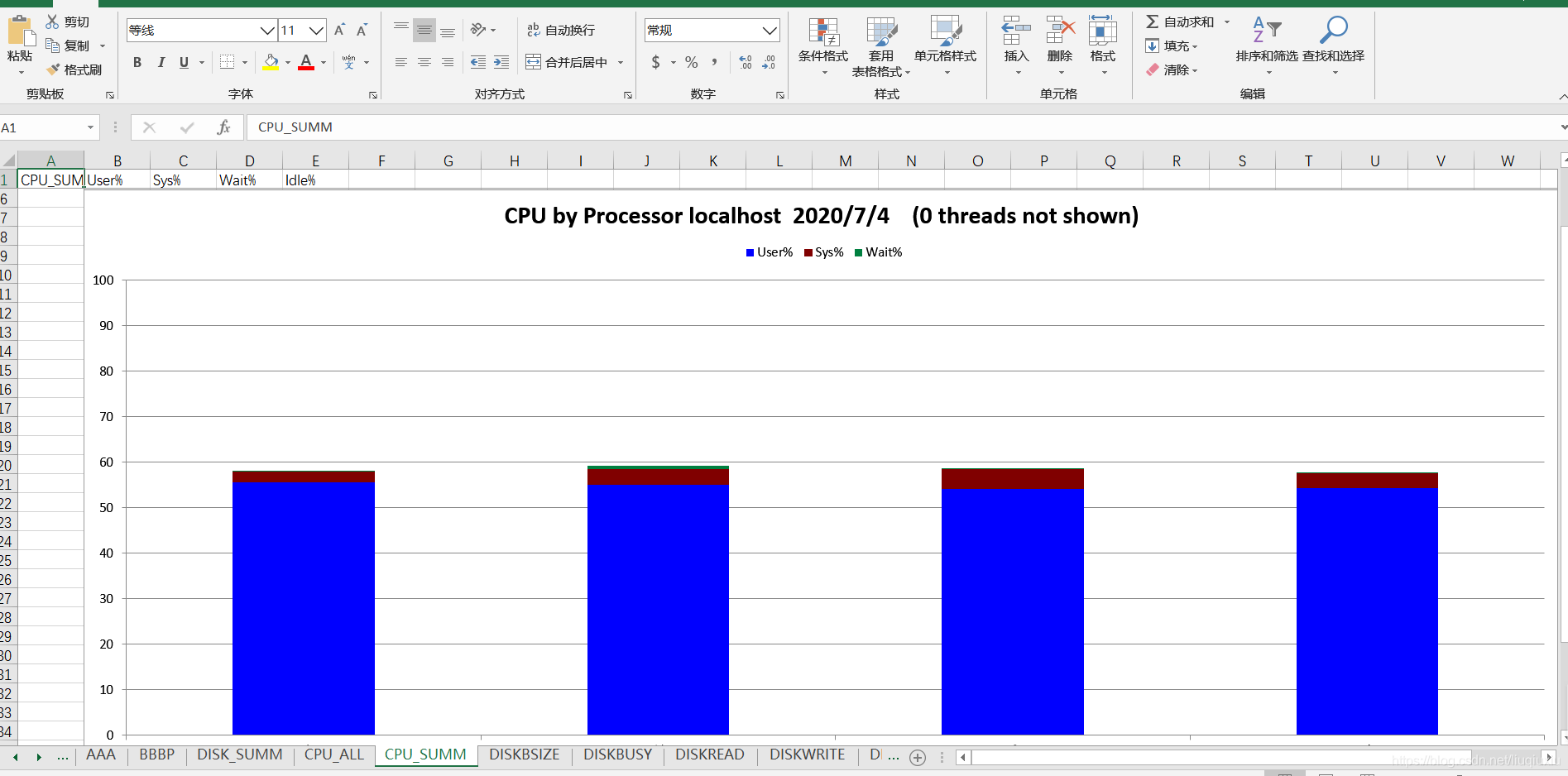Open the number format dropdown (常规)
1568x776 pixels.
point(770,31)
